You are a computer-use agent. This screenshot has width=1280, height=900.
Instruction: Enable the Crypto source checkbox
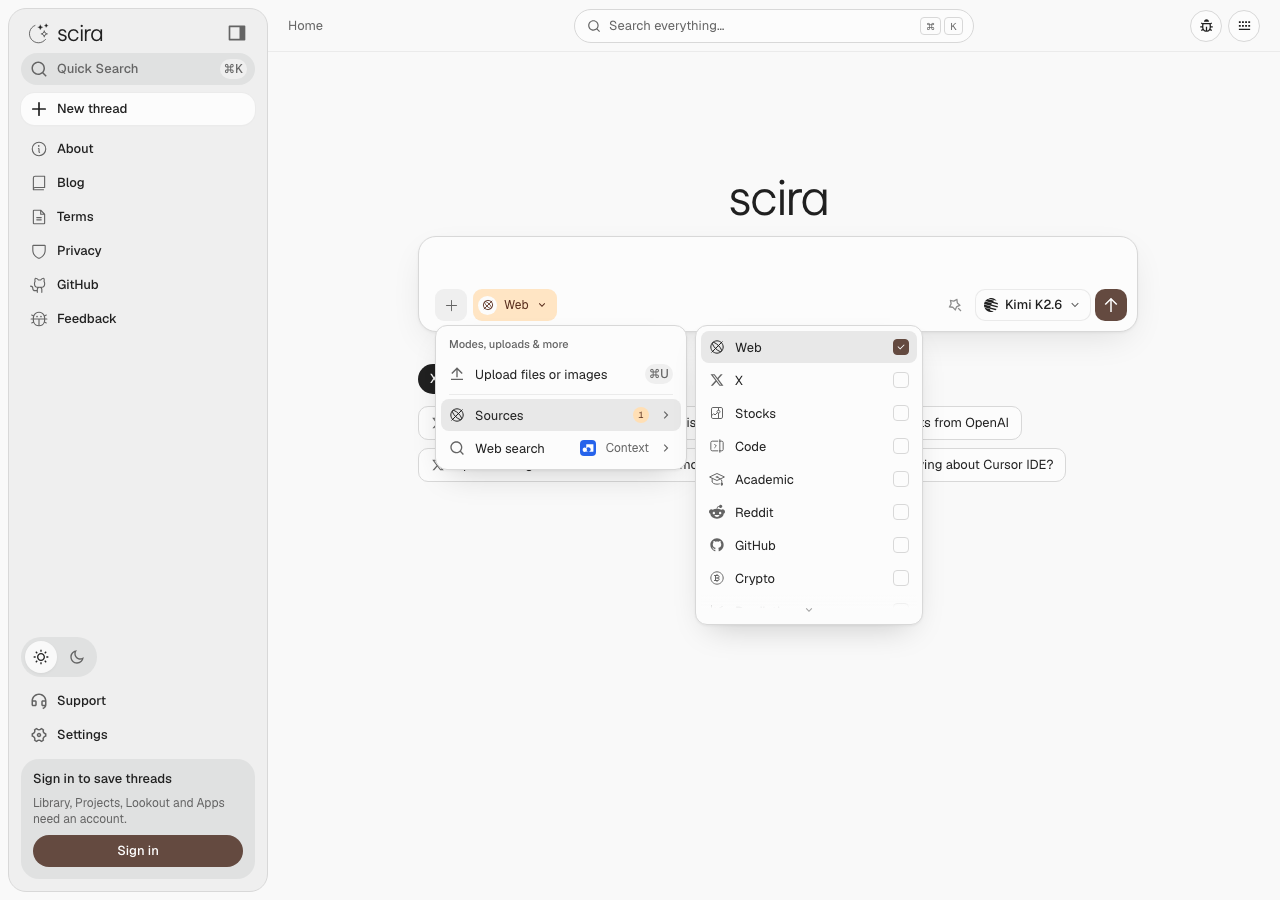pyautogui.click(x=901, y=578)
